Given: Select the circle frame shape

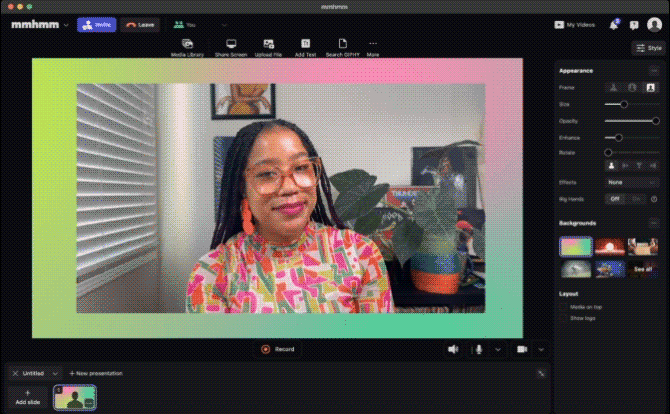Looking at the screenshot, I should (x=632, y=88).
